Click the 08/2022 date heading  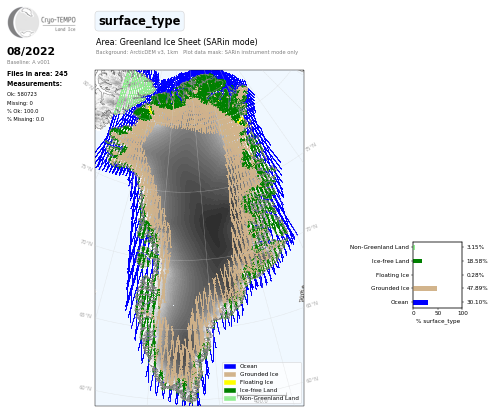pyautogui.click(x=31, y=51)
